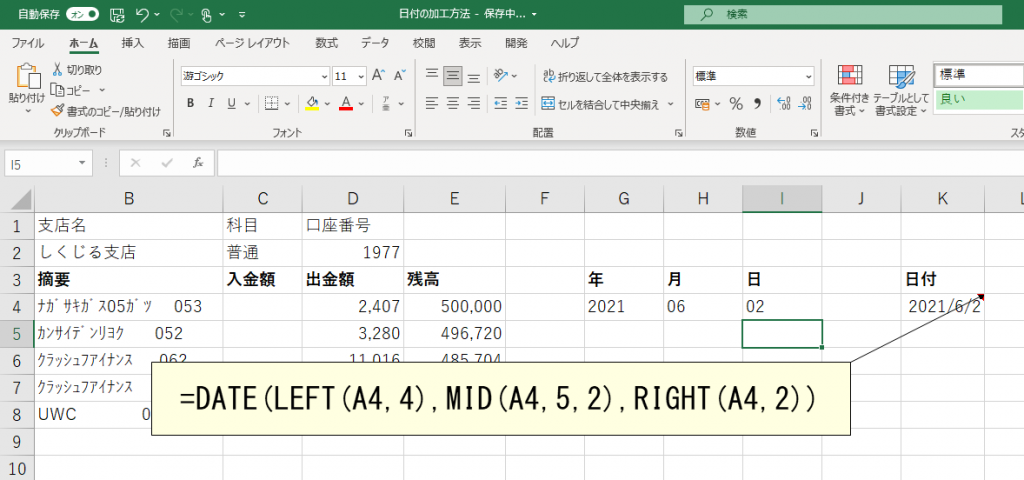Image resolution: width=1024 pixels, height=480 pixels.
Task: Open the 条件付き書式 conditional formatting menu
Action: [849, 89]
